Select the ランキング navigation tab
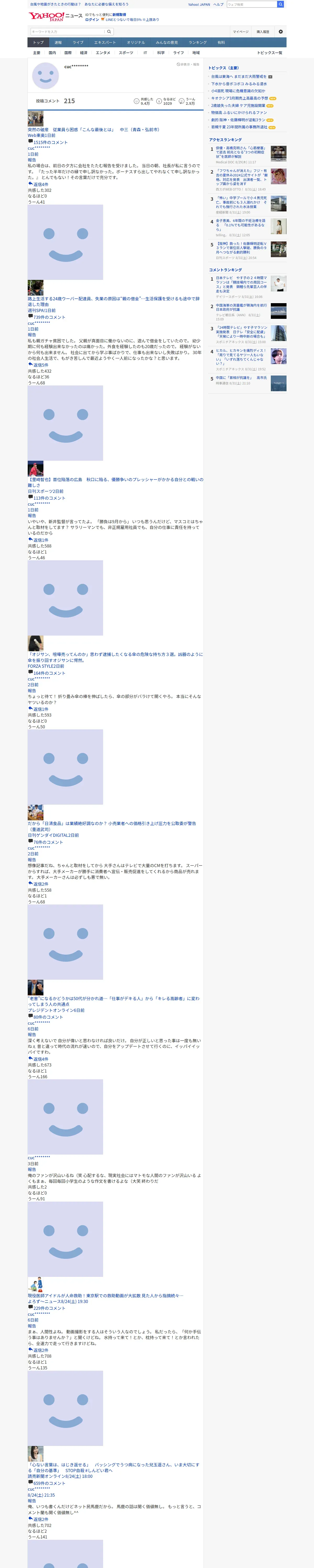314x1568 pixels. (x=198, y=43)
